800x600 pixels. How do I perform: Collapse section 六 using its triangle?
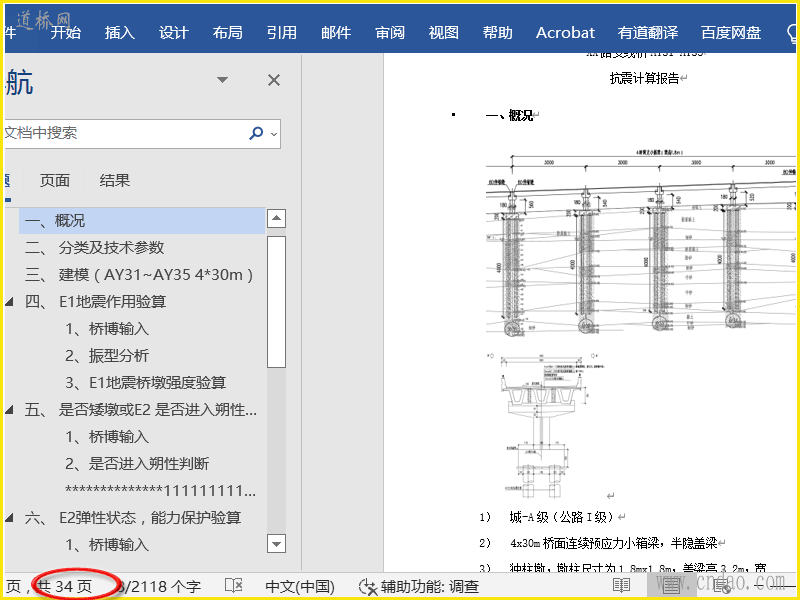[9, 518]
